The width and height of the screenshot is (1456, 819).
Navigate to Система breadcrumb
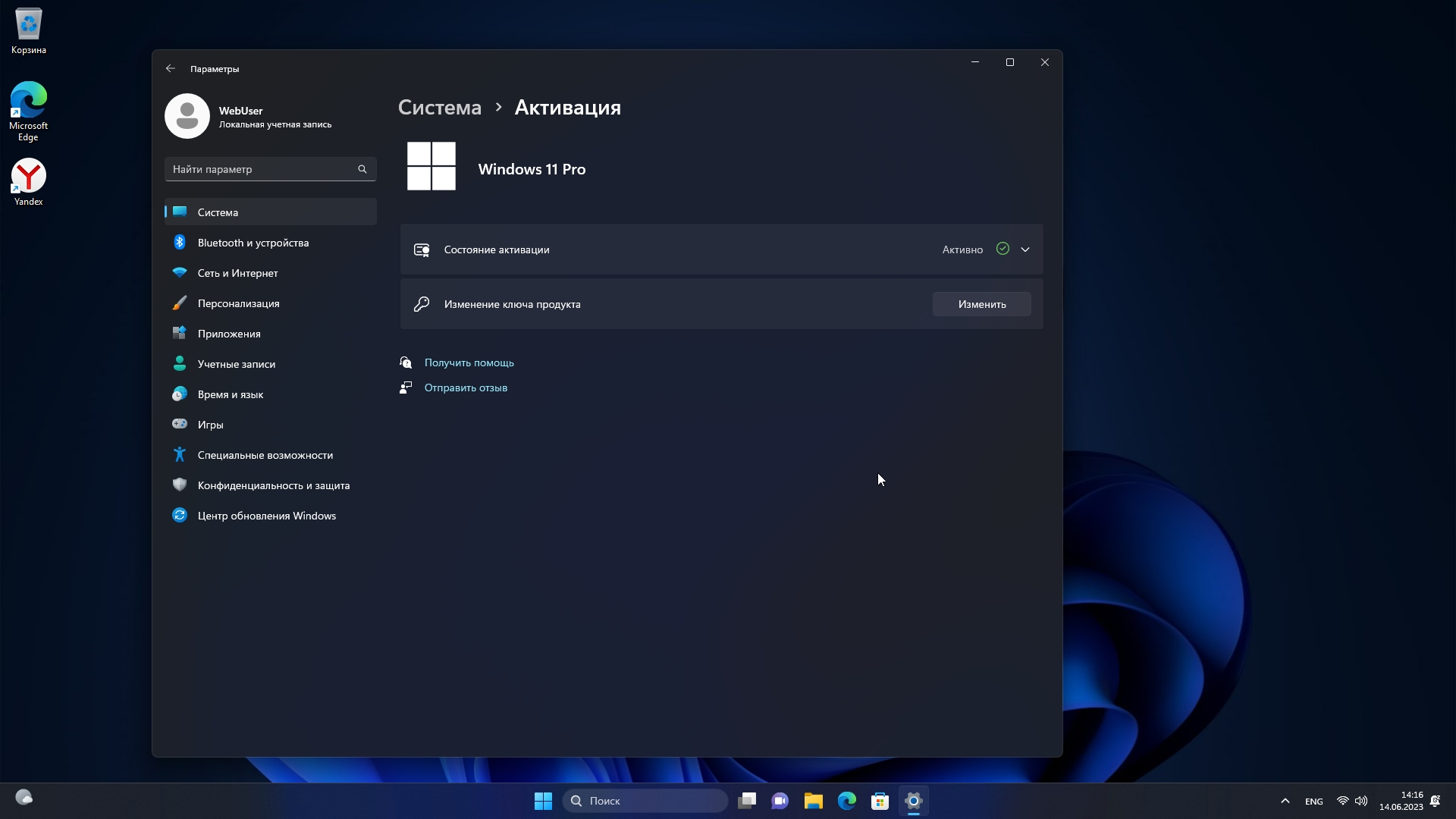pyautogui.click(x=440, y=108)
